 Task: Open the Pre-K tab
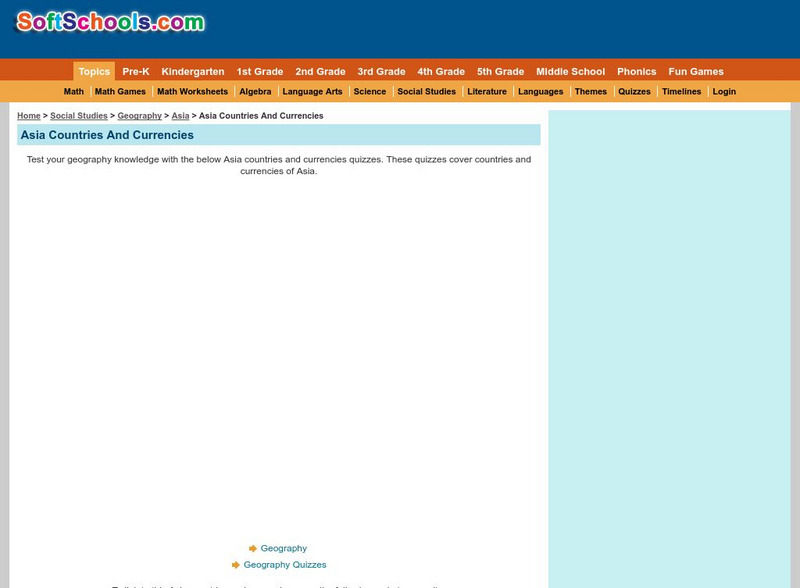click(136, 71)
